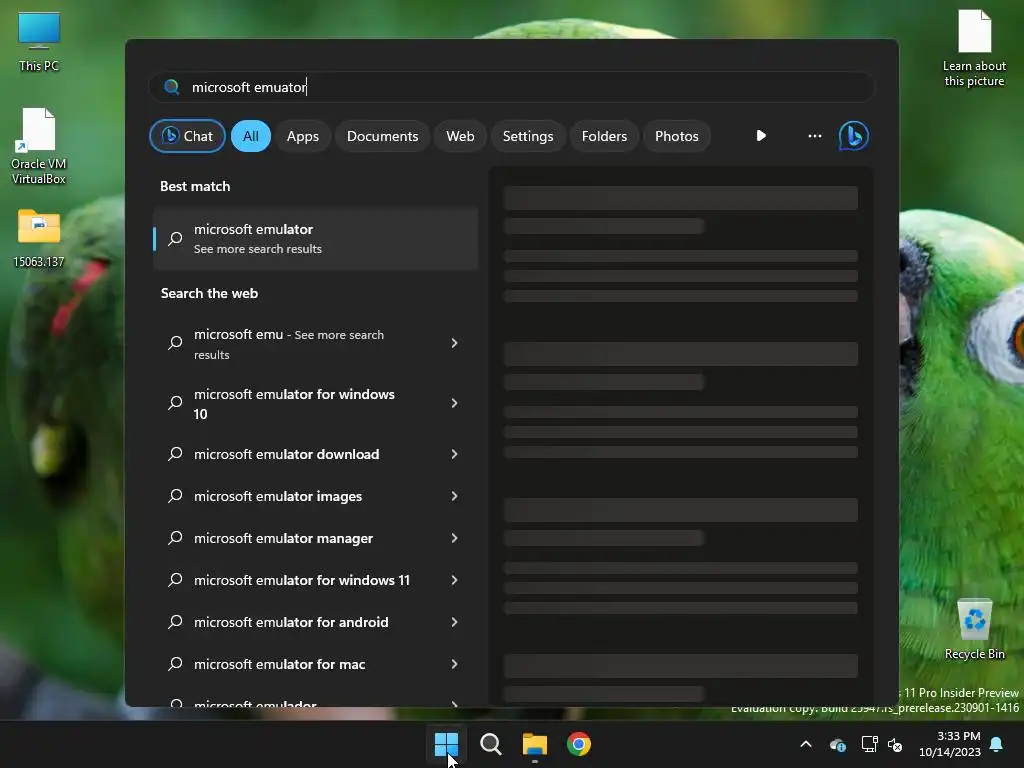Click the 3:33 PM clock and date
The width and height of the screenshot is (1024, 768).
click(x=950, y=744)
